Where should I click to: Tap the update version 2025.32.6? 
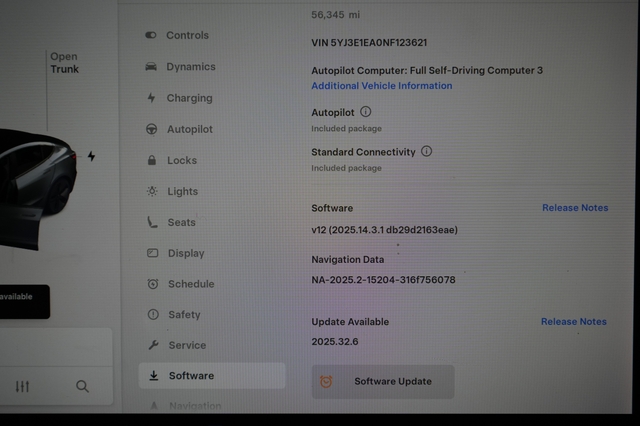coord(335,342)
